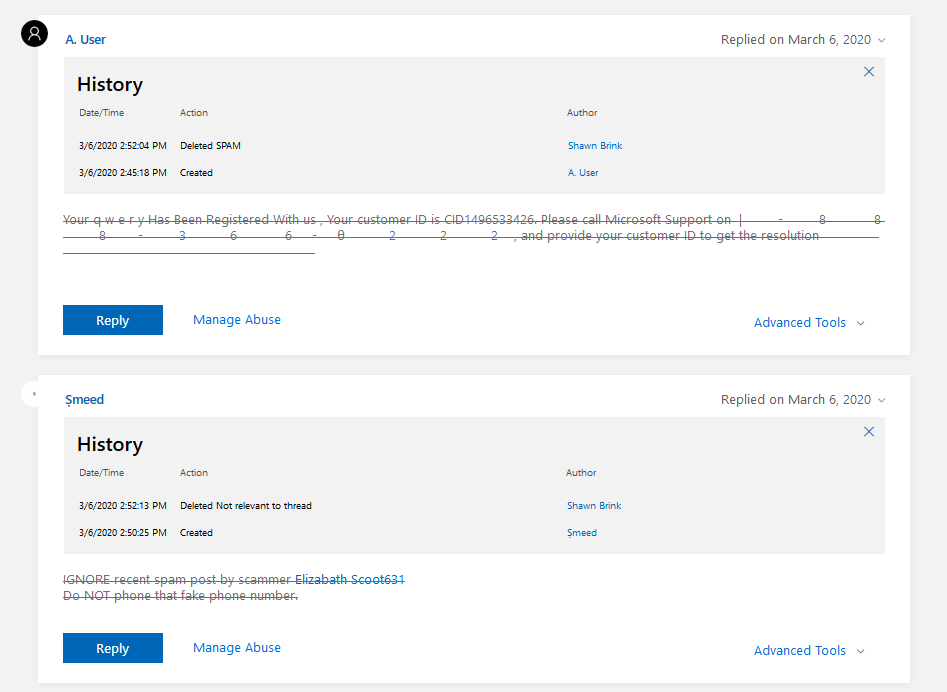The height and width of the screenshot is (692, 947).
Task: Select the 'Deleted SPAM' action text
Action: click(210, 146)
